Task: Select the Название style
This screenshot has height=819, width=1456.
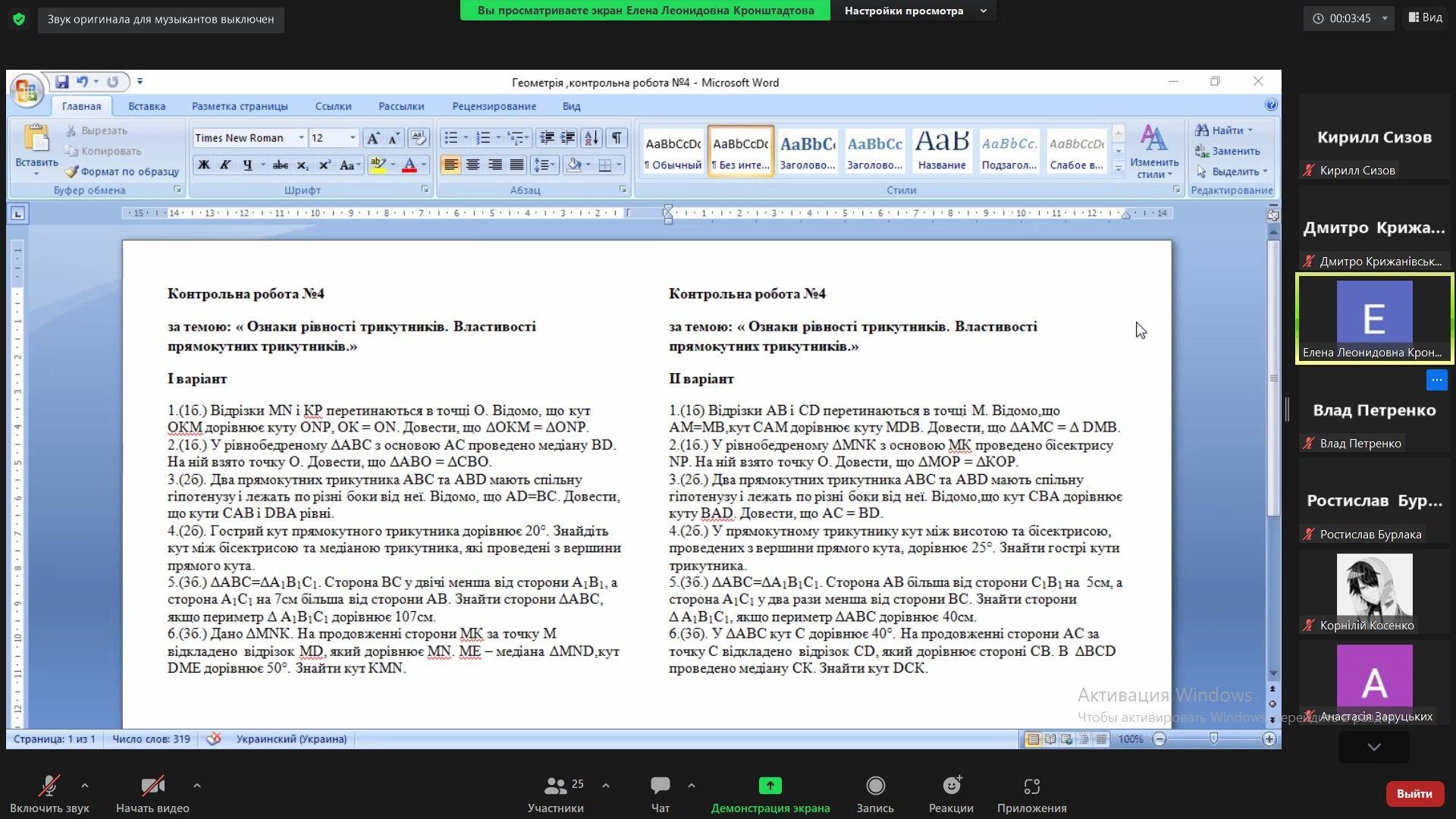Action: click(x=941, y=151)
